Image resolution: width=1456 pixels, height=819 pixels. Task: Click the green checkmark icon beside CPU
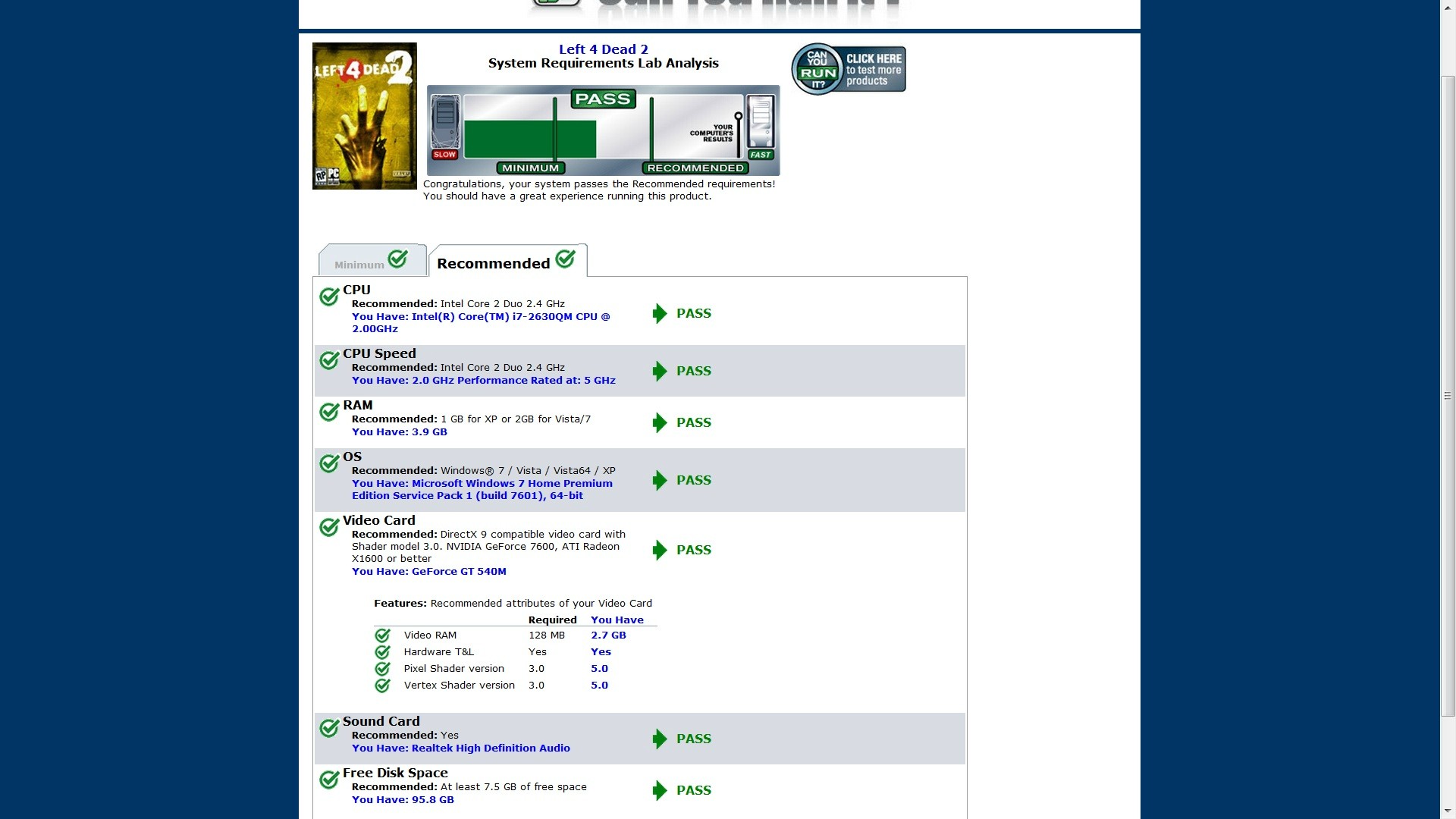329,296
